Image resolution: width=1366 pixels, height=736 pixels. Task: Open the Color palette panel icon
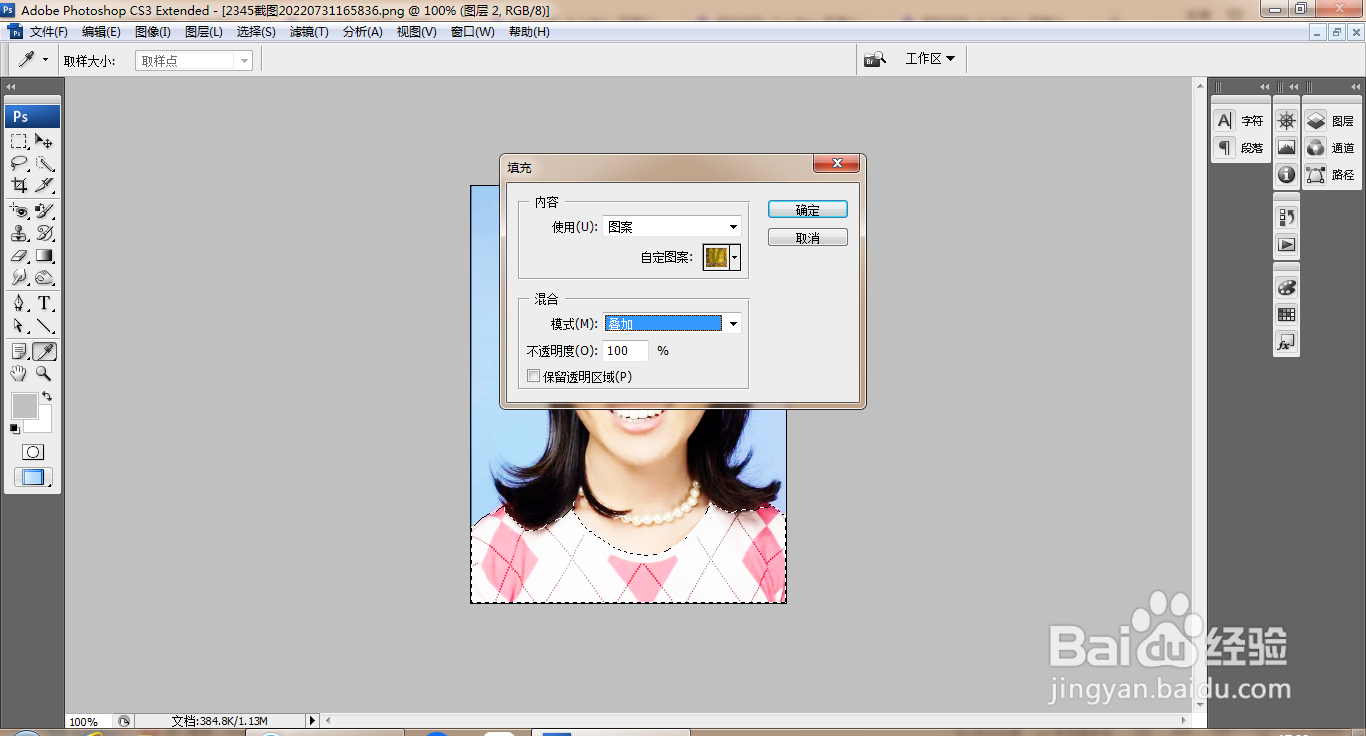point(1286,287)
